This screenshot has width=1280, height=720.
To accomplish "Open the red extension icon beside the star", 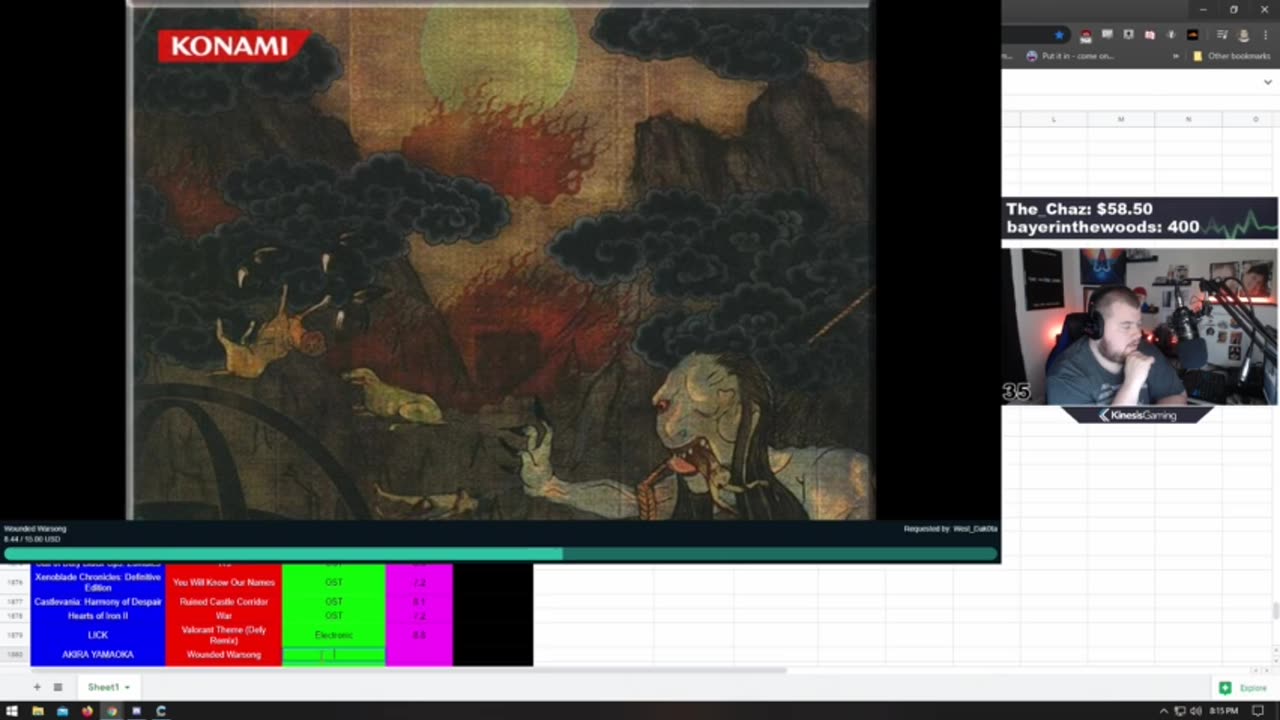I will coord(1086,35).
